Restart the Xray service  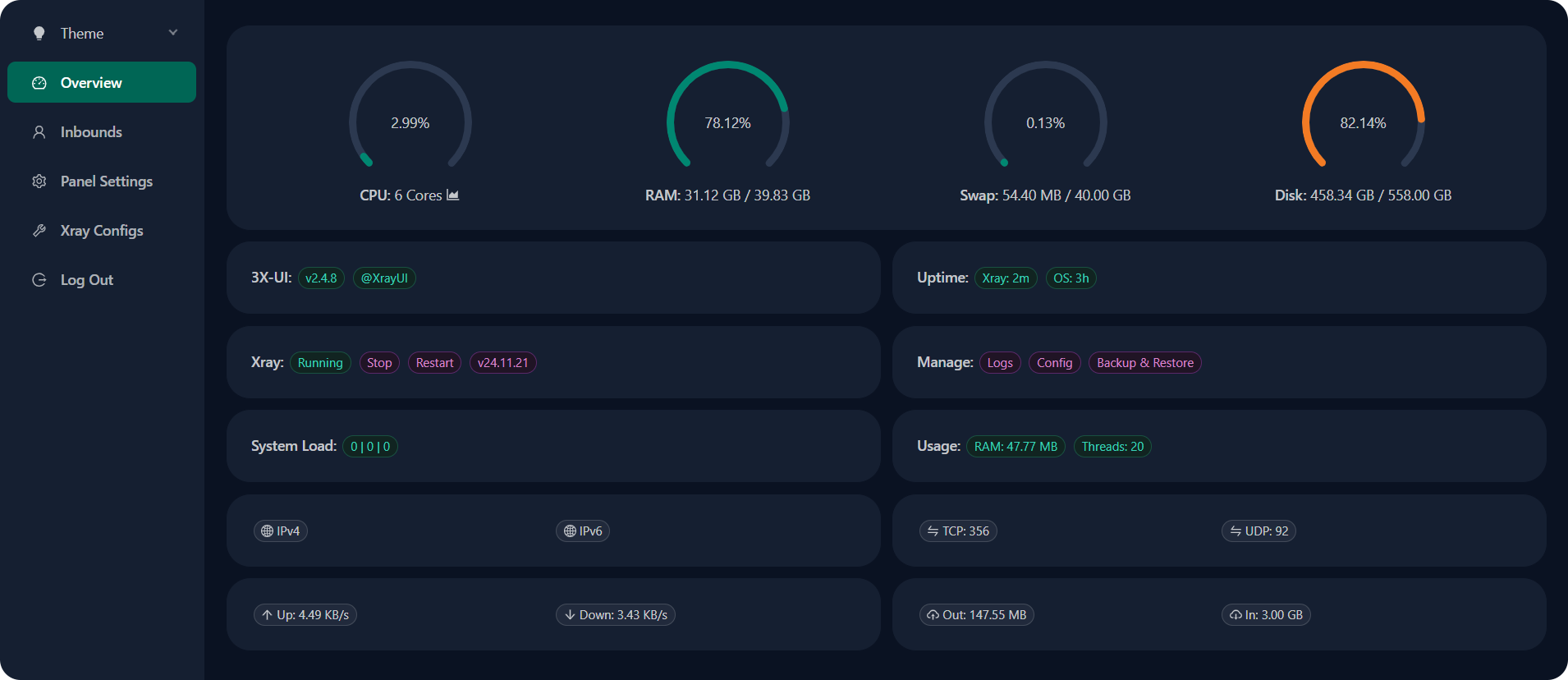pyautogui.click(x=434, y=363)
